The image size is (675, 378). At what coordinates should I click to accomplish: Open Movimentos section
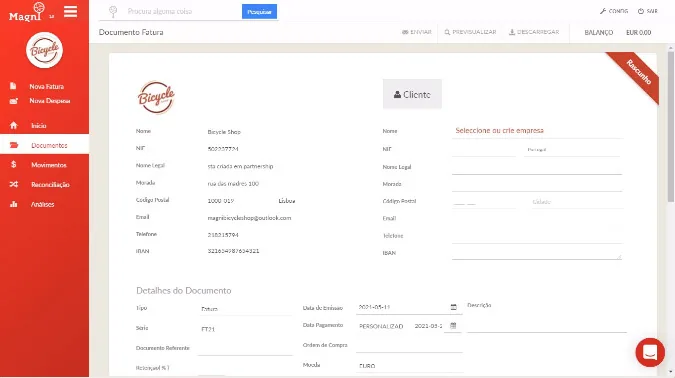click(49, 165)
